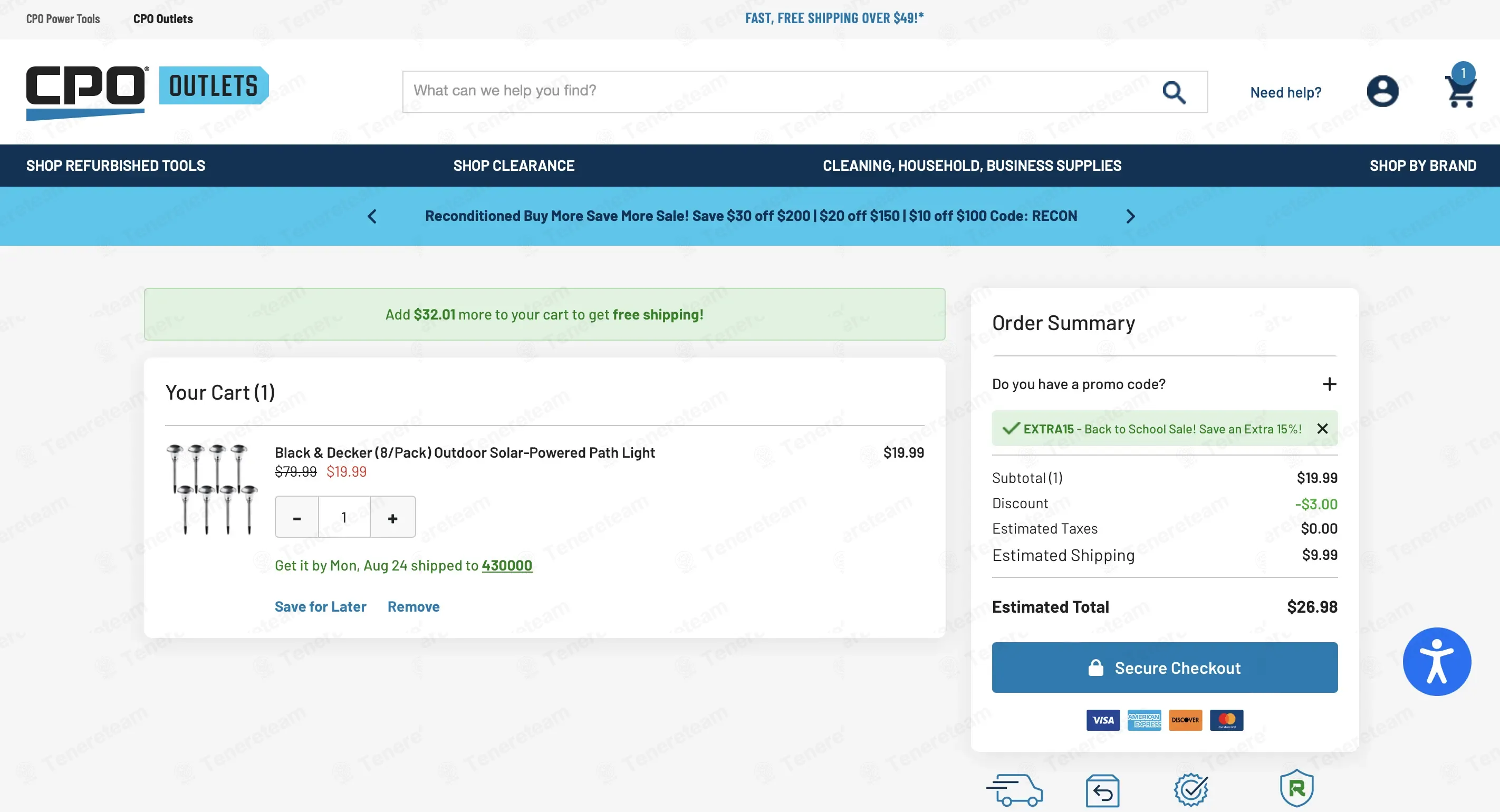The height and width of the screenshot is (812, 1500).
Task: Open the Black & Decker Path Light product title
Action: [x=465, y=452]
